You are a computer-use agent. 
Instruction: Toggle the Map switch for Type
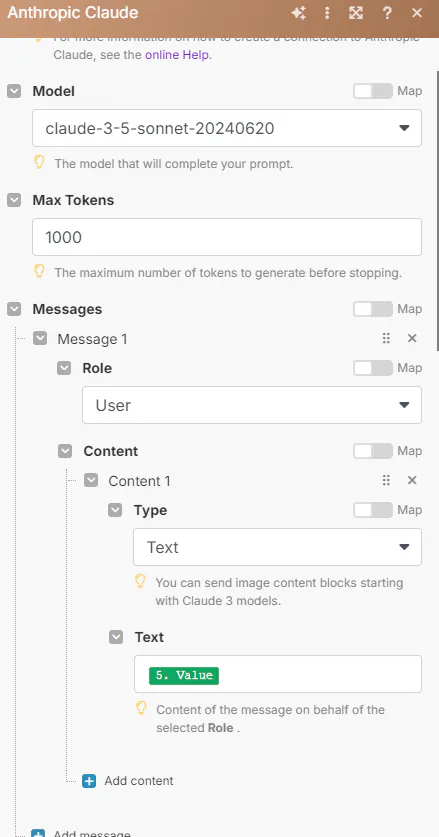[373, 510]
